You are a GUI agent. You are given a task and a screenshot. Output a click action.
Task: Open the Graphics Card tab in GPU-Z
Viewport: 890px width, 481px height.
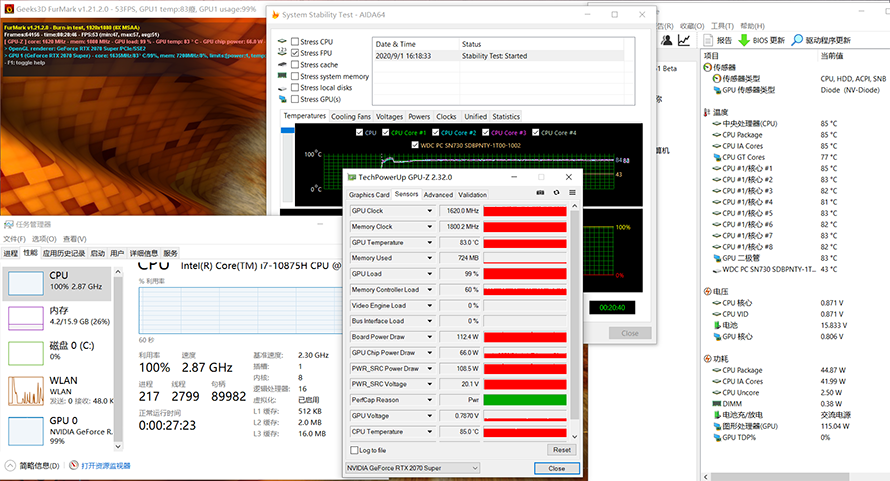(368, 195)
